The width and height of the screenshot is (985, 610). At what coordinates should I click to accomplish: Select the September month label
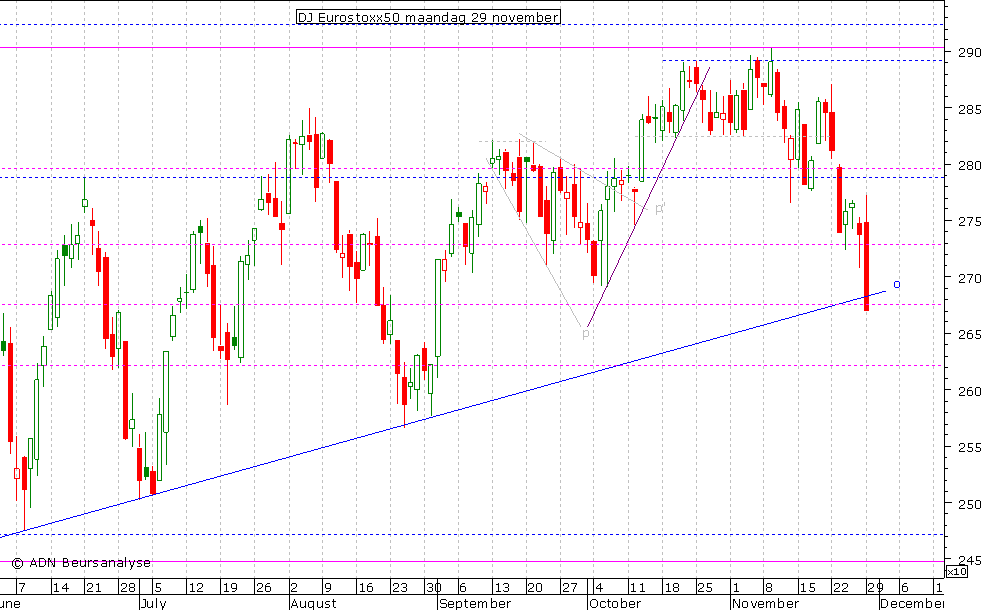pos(475,603)
